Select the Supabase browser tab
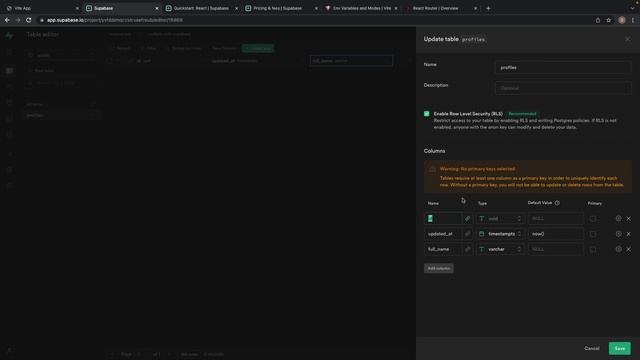This screenshot has width=640, height=360. click(x=122, y=8)
